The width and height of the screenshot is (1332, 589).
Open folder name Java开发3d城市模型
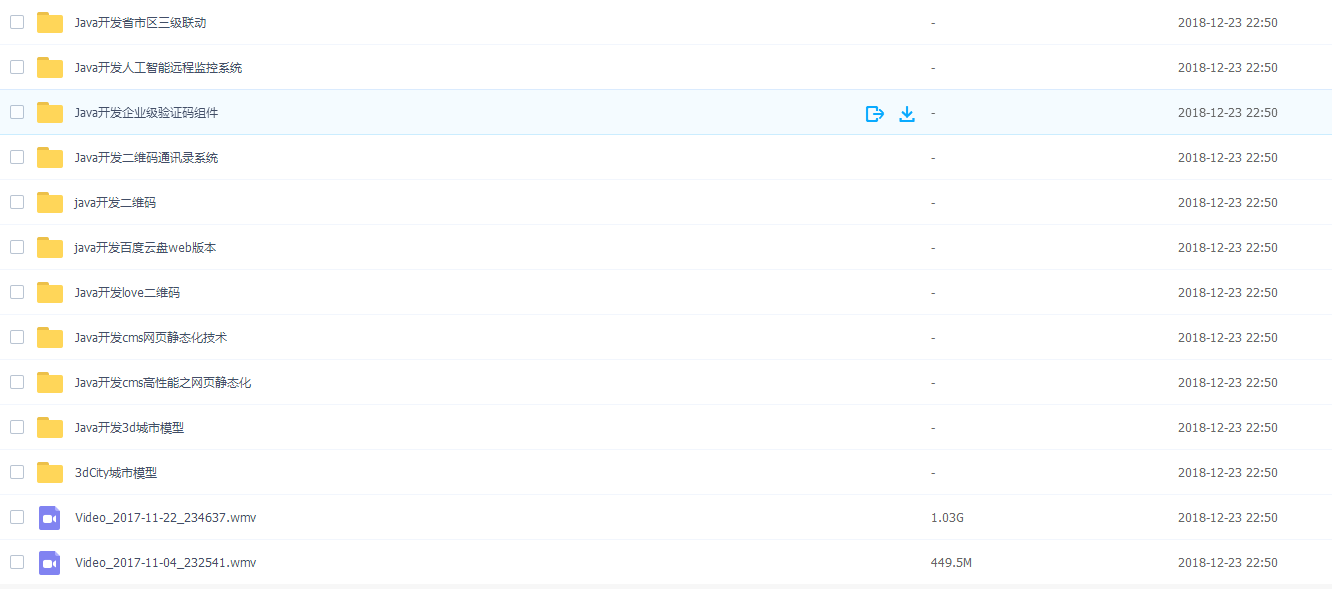coord(129,428)
